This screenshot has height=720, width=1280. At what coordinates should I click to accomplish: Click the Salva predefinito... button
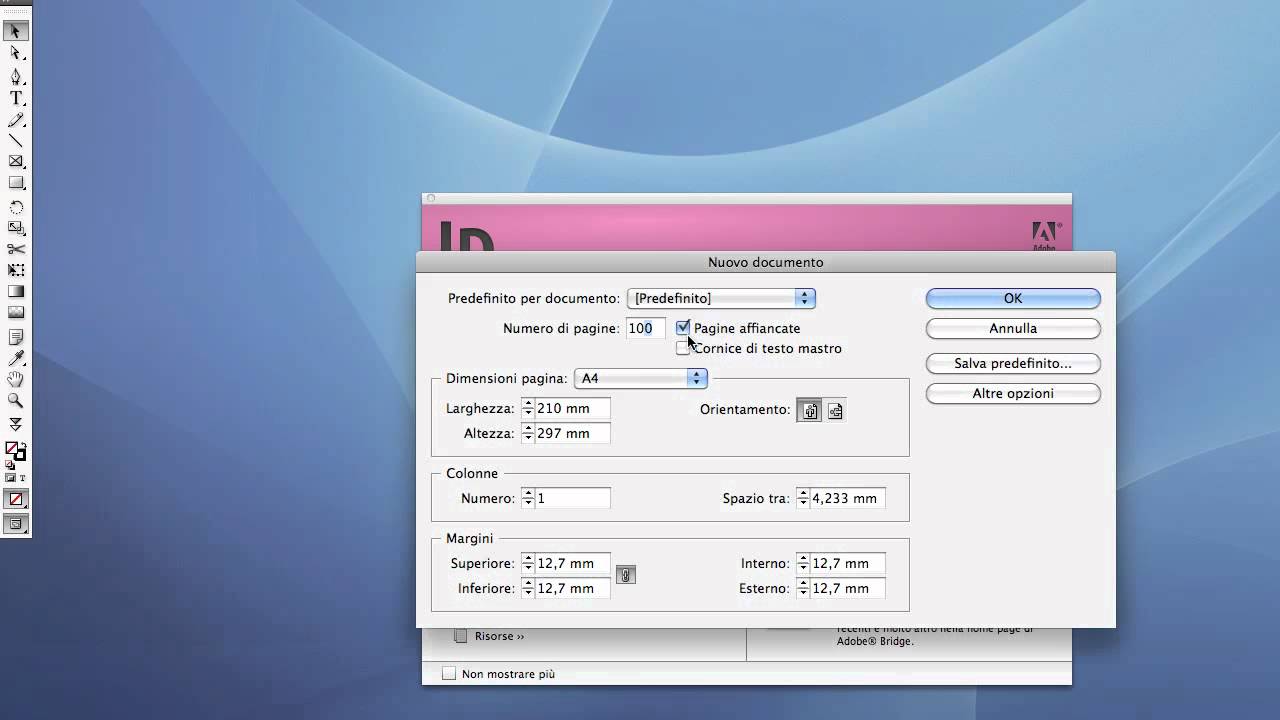(1013, 363)
